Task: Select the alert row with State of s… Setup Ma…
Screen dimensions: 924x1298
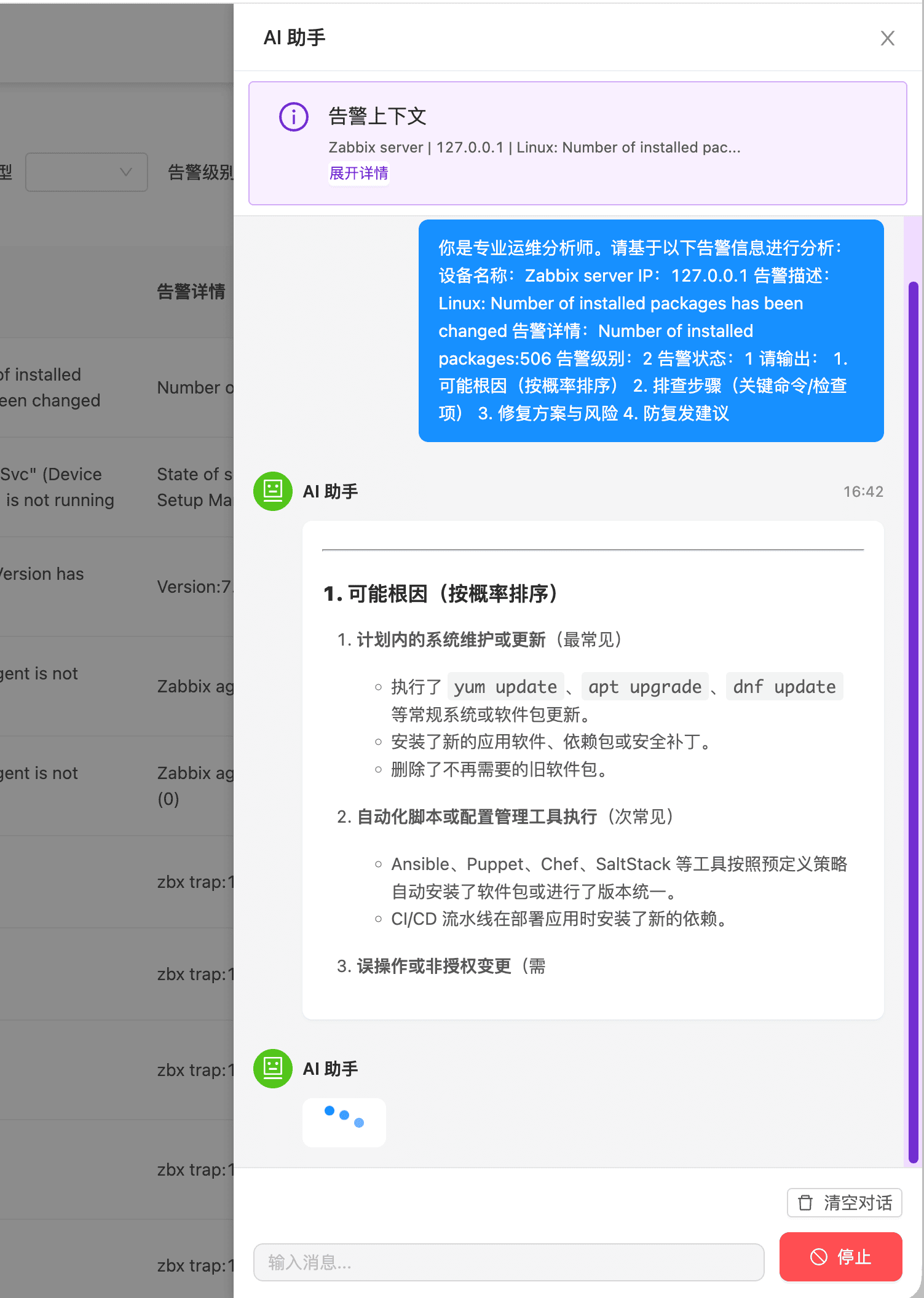Action: click(117, 487)
